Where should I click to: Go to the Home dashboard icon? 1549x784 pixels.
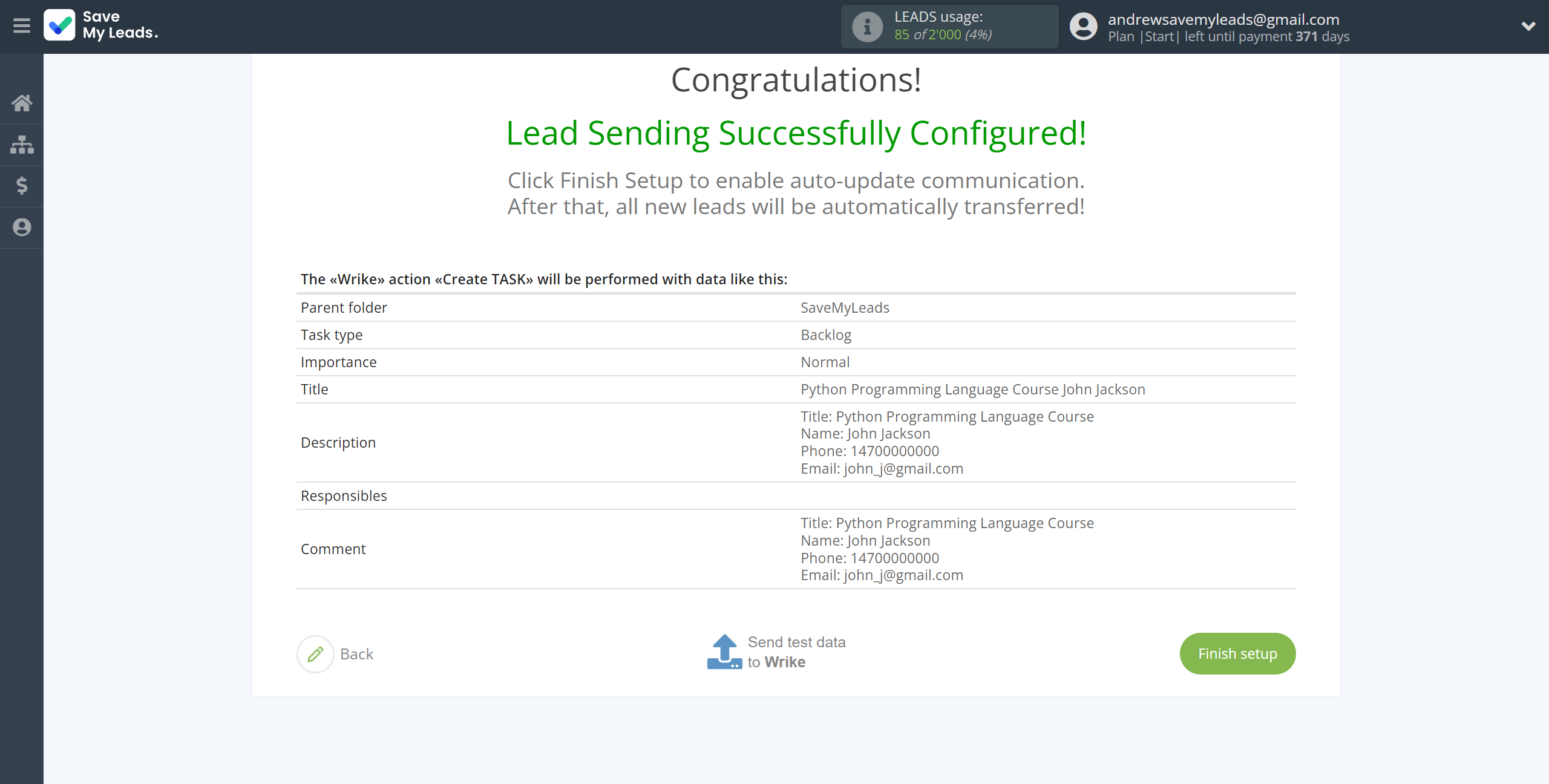[x=22, y=103]
